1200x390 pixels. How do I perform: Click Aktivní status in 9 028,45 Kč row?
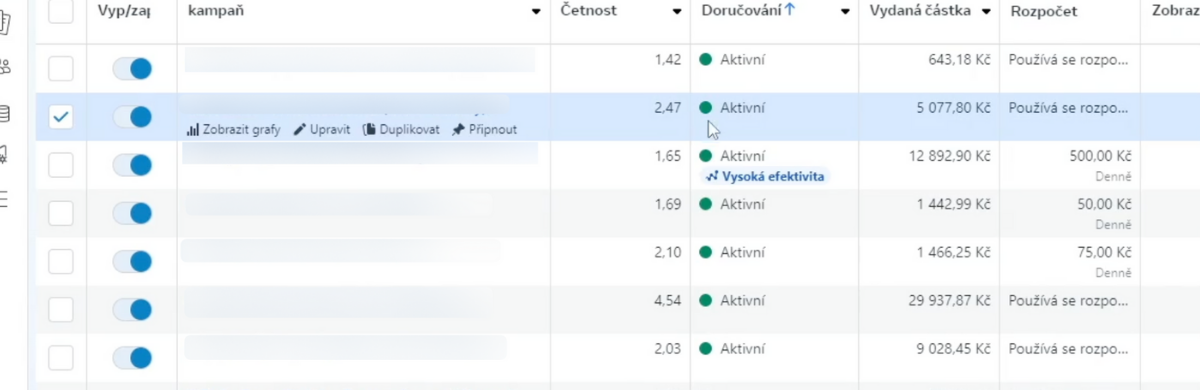point(742,348)
